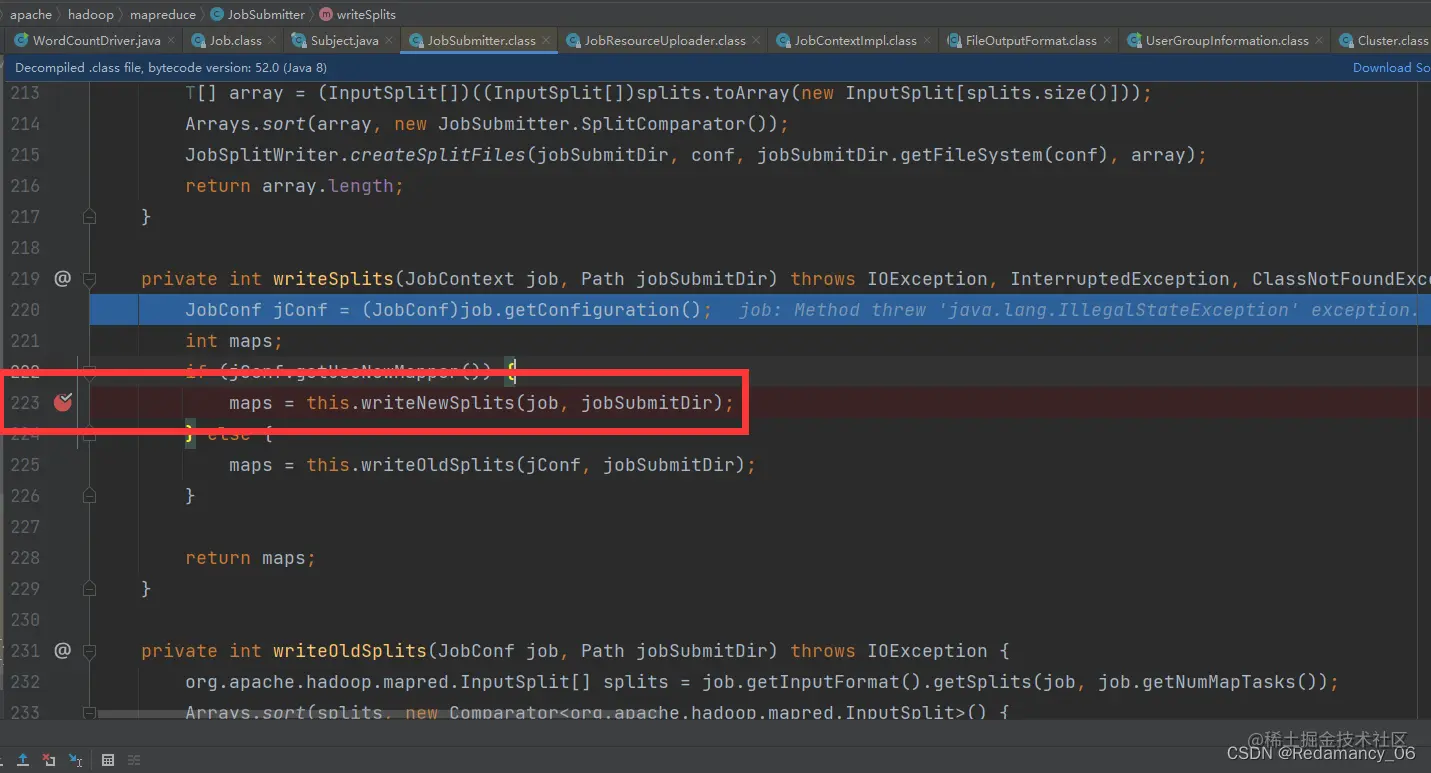The height and width of the screenshot is (773, 1431).
Task: Select the JobSubmitter.class tab
Action: click(x=481, y=41)
